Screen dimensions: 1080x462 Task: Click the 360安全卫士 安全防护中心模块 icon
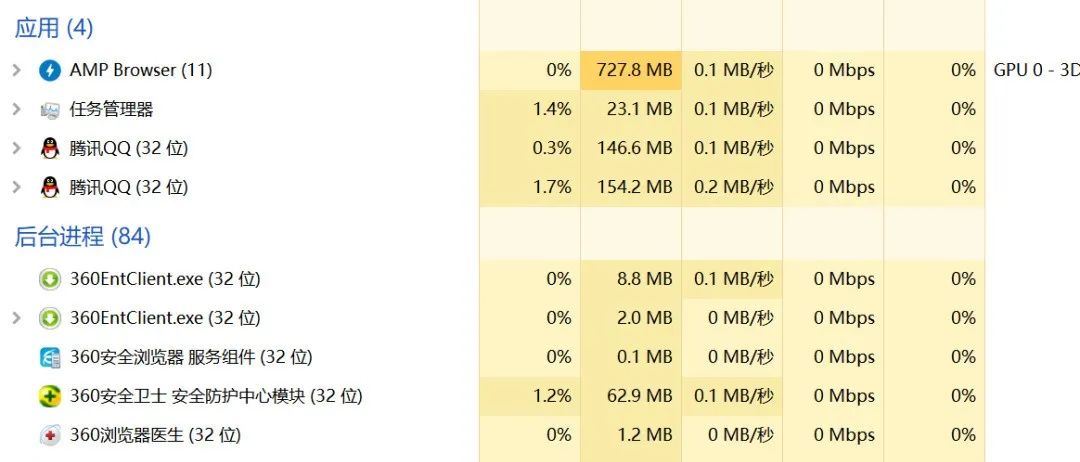(50, 396)
